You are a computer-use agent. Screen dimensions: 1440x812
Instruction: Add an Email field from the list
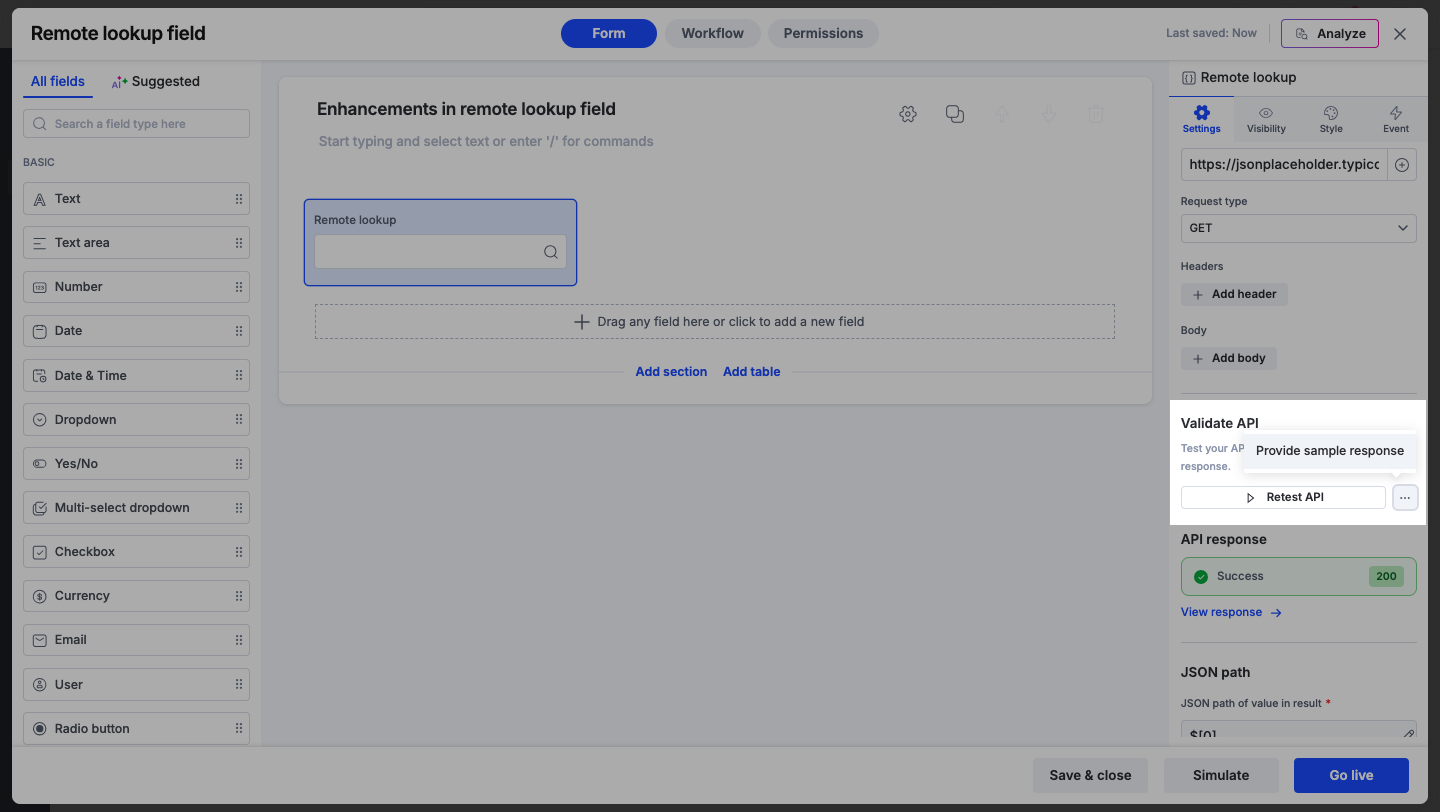coord(136,640)
